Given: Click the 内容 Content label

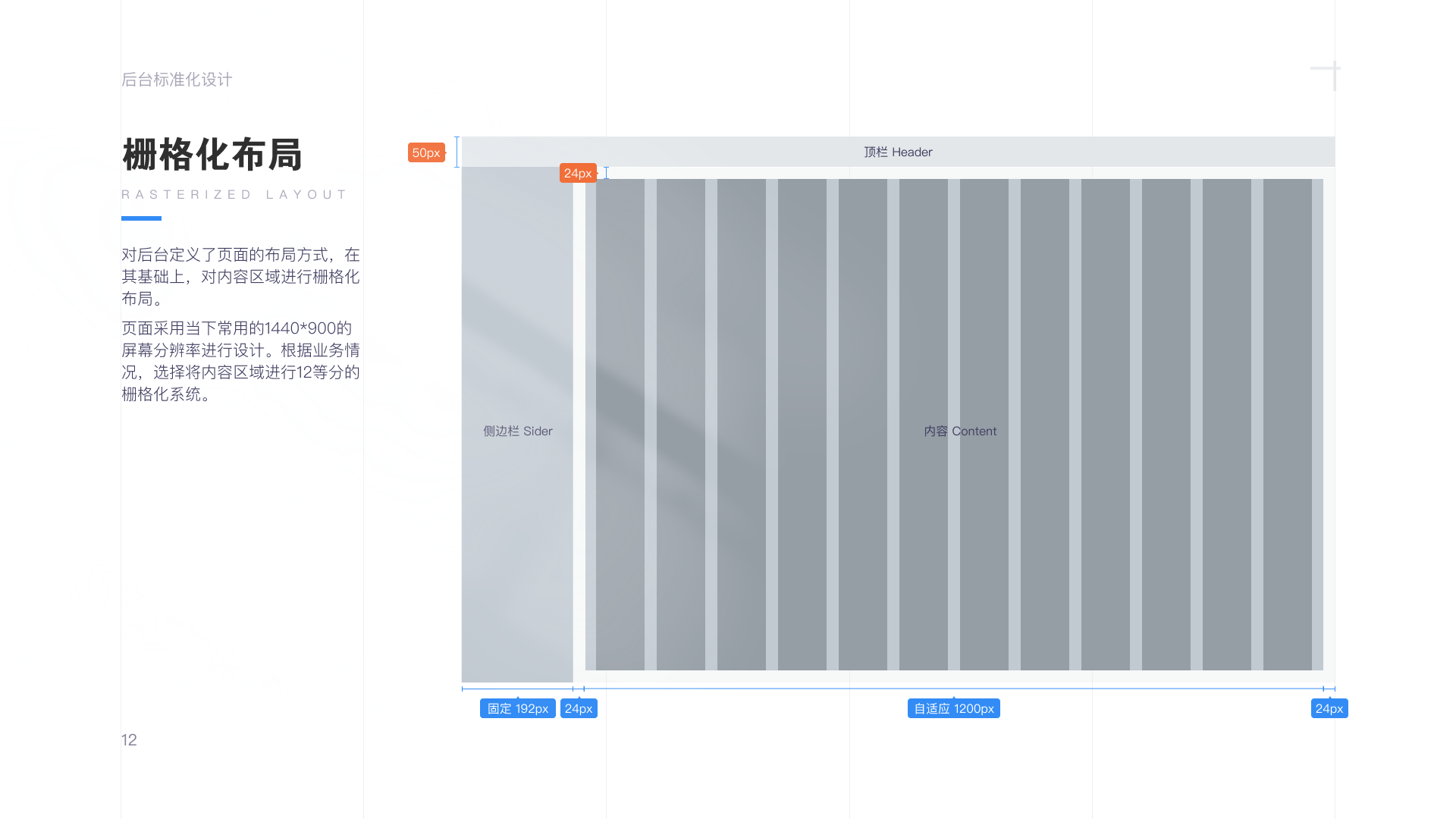Looking at the screenshot, I should pyautogui.click(x=960, y=431).
